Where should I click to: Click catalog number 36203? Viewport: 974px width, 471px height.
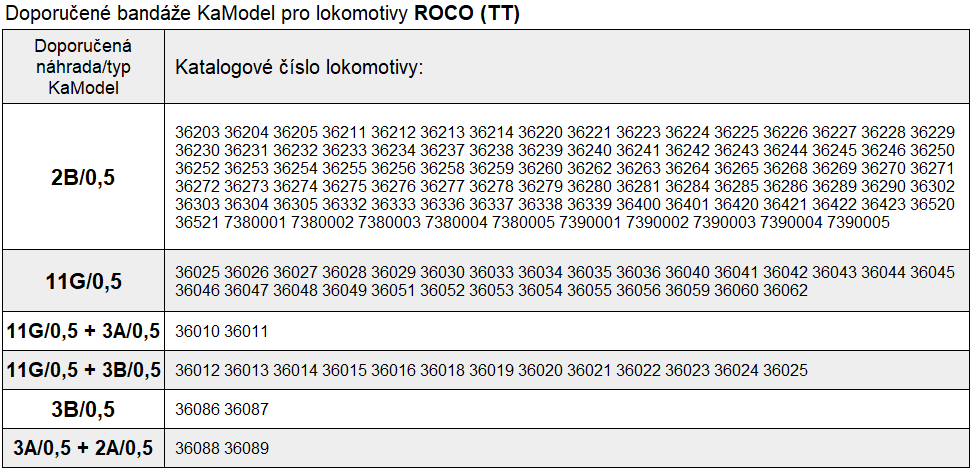(197, 133)
